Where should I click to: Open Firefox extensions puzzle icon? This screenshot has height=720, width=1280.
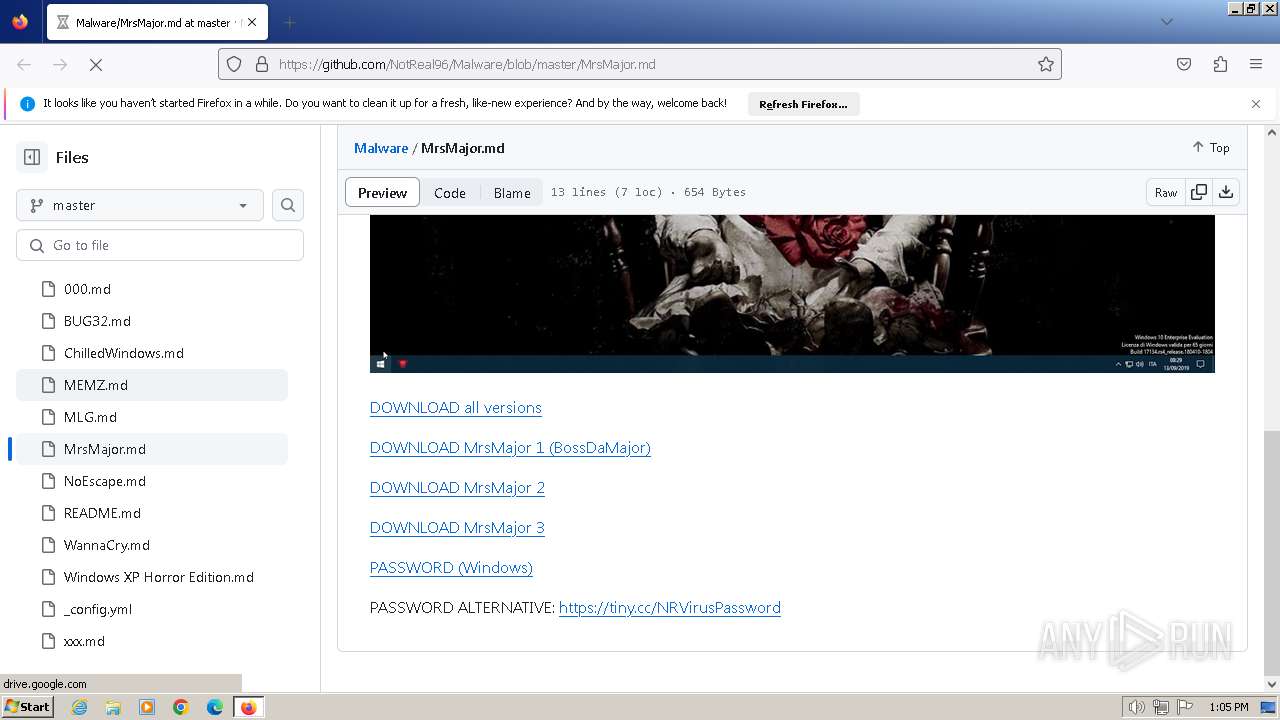click(x=1220, y=64)
